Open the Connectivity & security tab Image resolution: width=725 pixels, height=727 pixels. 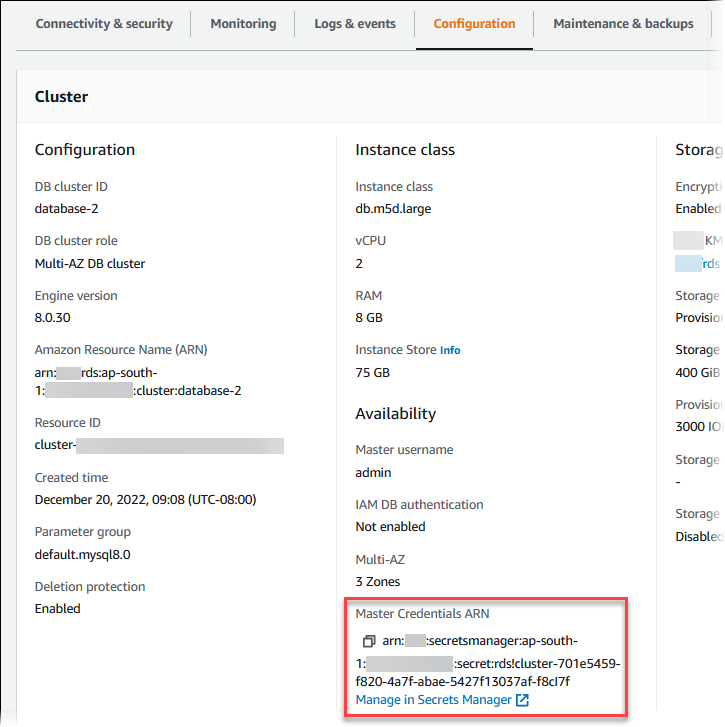(104, 24)
